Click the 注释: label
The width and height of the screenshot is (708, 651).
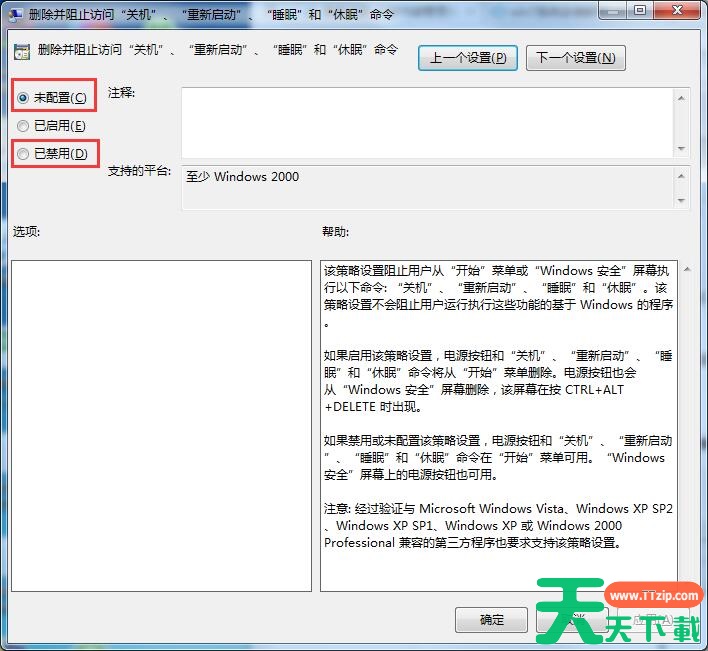tap(121, 93)
